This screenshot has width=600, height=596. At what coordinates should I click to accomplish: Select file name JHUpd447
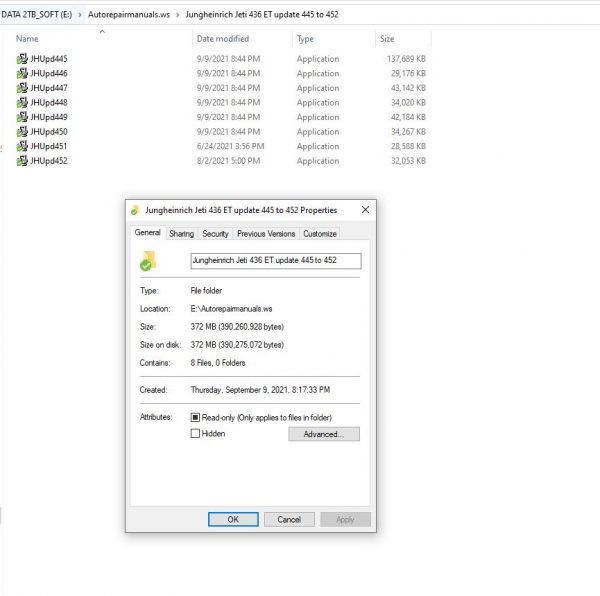pyautogui.click(x=49, y=88)
